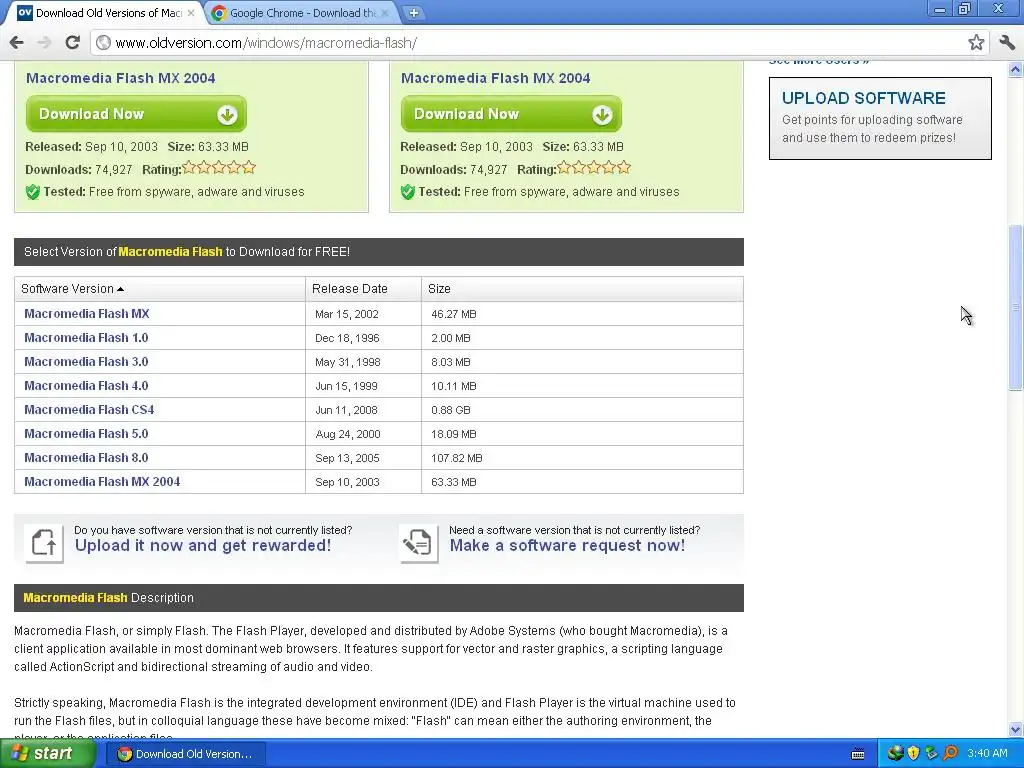This screenshot has width=1024, height=768.
Task: Open the Macromedia Flash 4.0 link
Action: 86,386
